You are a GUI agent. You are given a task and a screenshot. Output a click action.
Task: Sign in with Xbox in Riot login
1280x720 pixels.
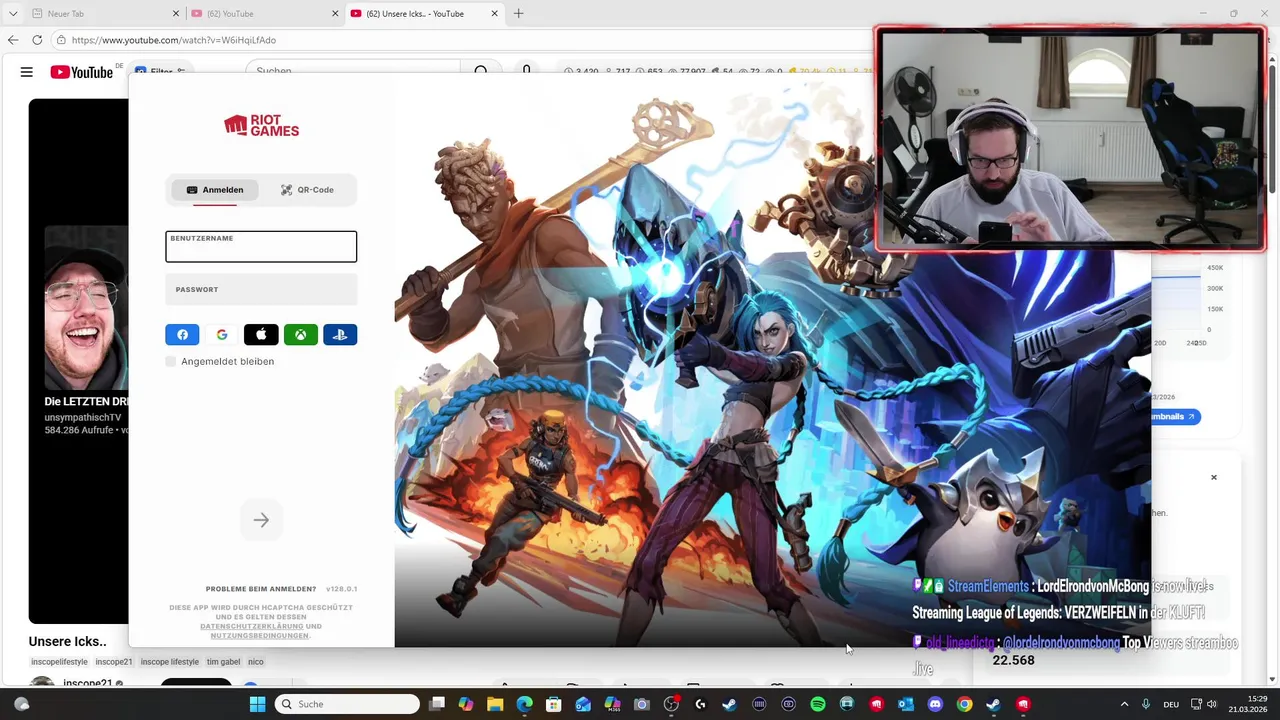tap(300, 335)
